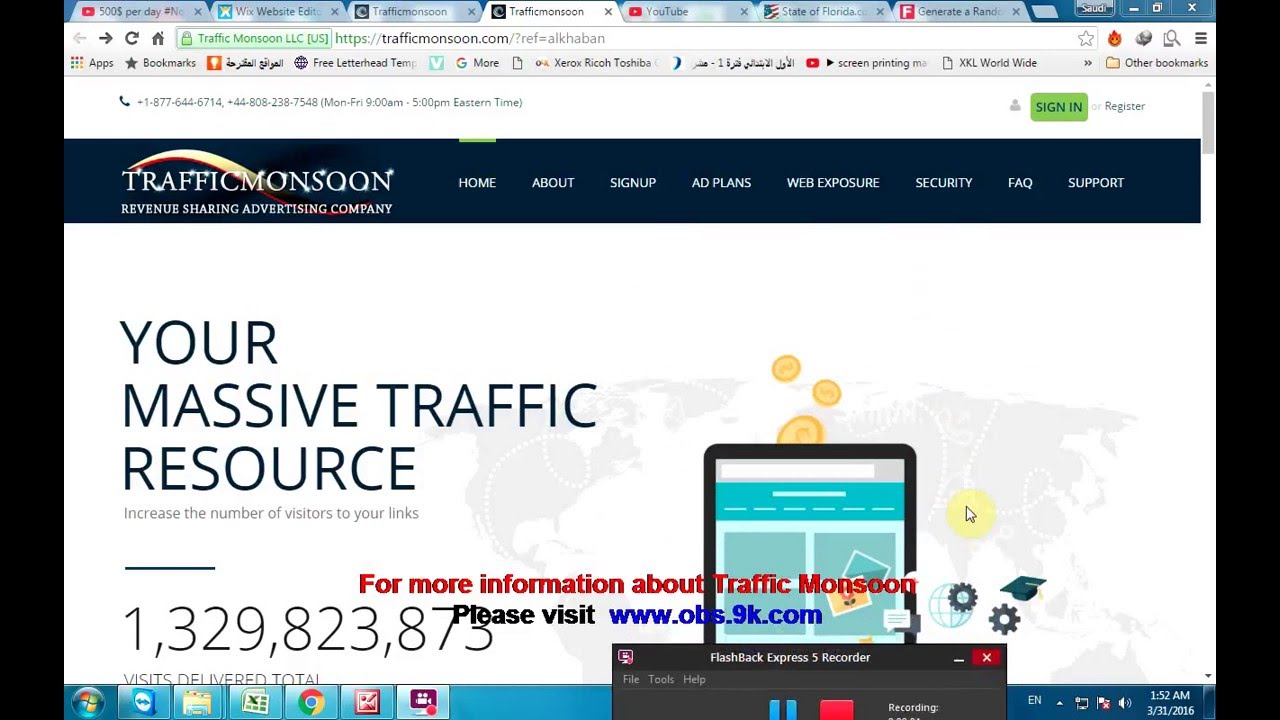
Task: Reload the current page
Action: pos(131,38)
